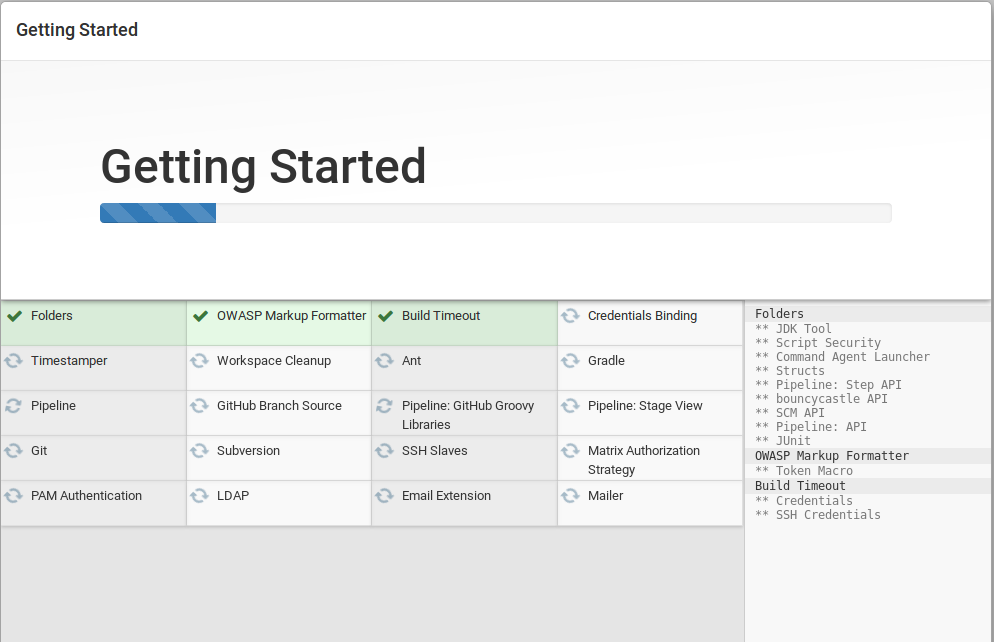The image size is (994, 642).
Task: Click the green checkmark next to Folders
Action: (x=15, y=316)
